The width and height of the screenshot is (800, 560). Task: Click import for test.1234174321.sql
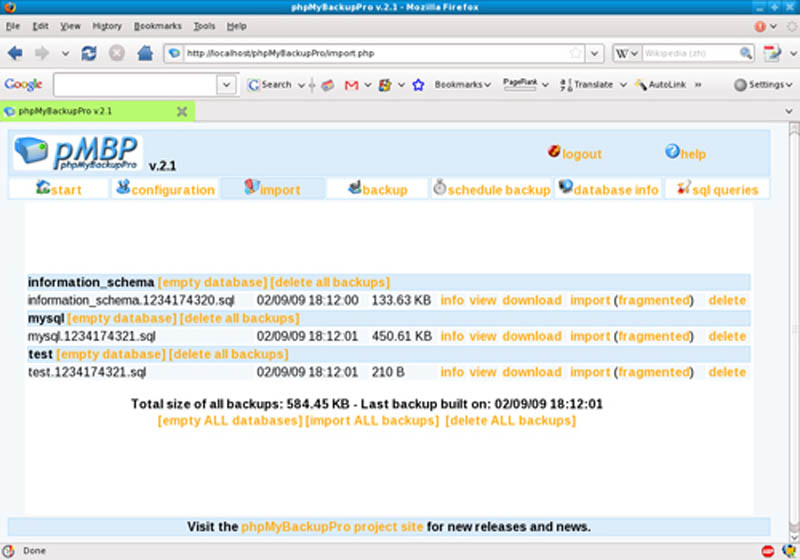click(590, 372)
